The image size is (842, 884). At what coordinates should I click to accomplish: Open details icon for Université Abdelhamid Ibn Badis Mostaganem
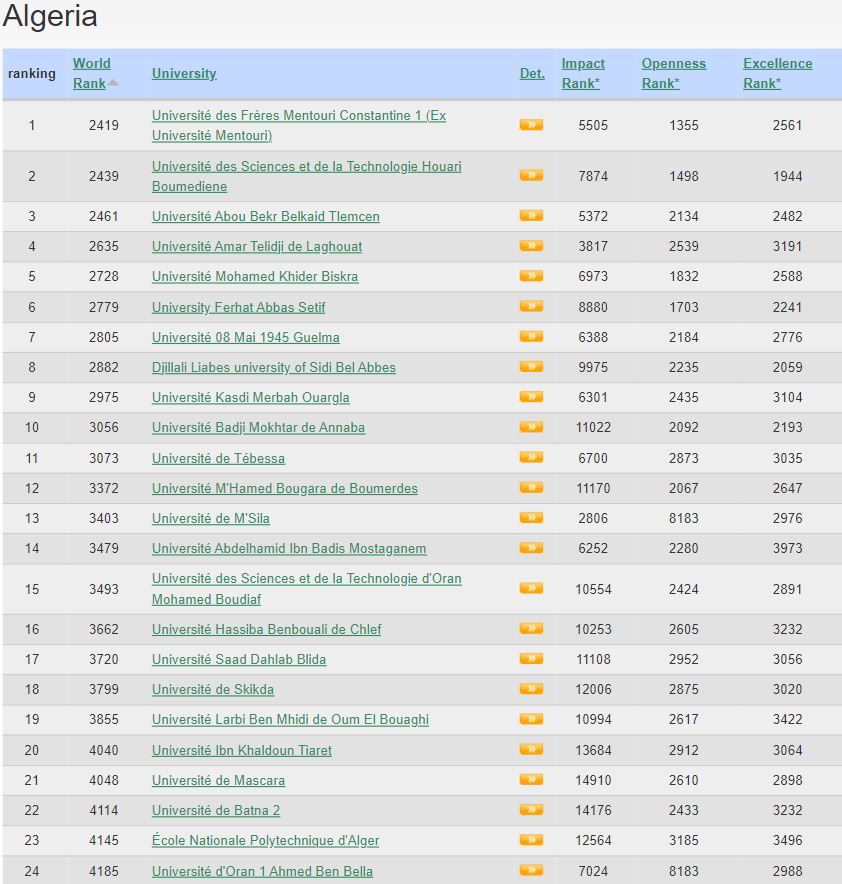[531, 548]
